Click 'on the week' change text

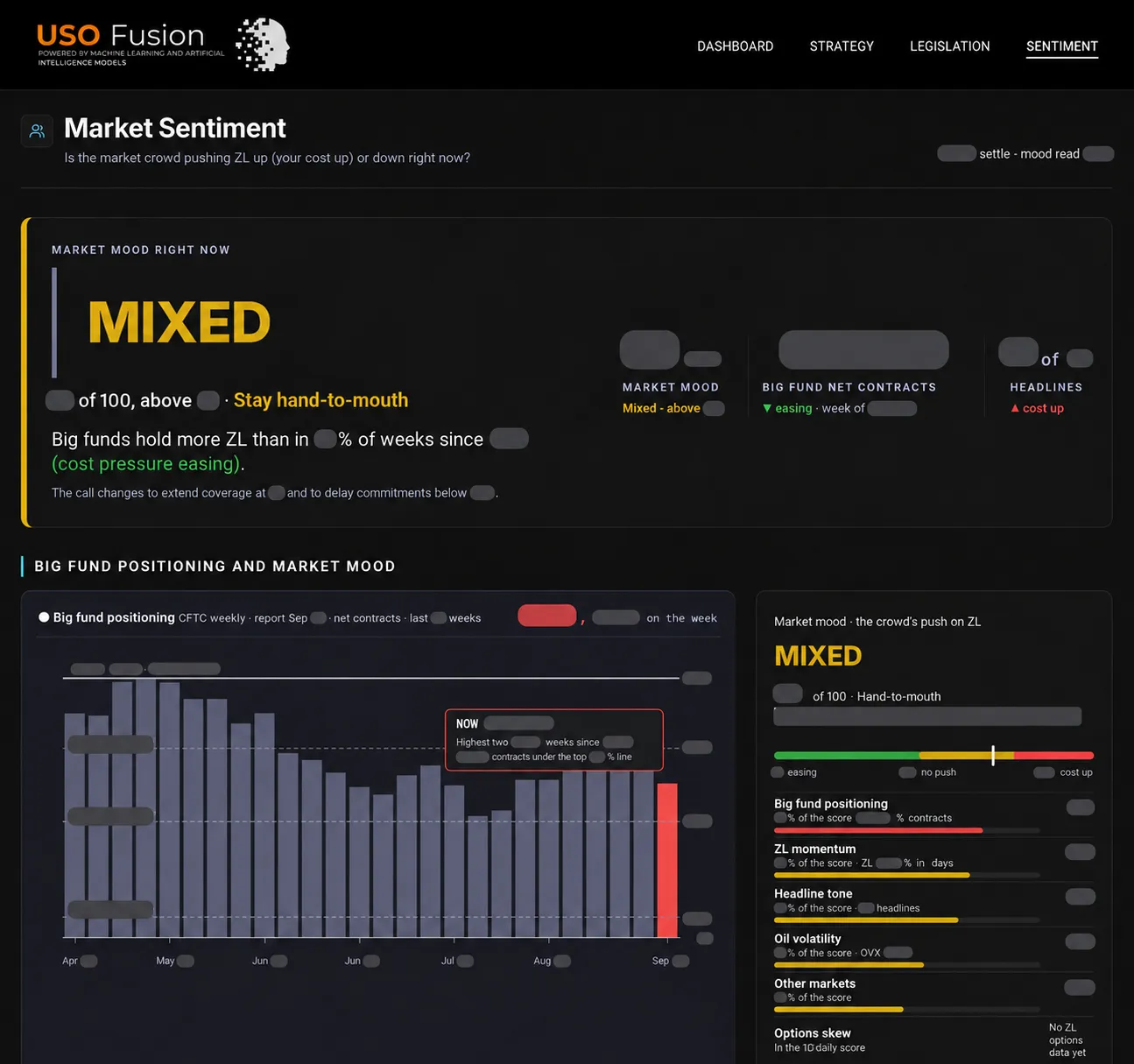(x=681, y=618)
